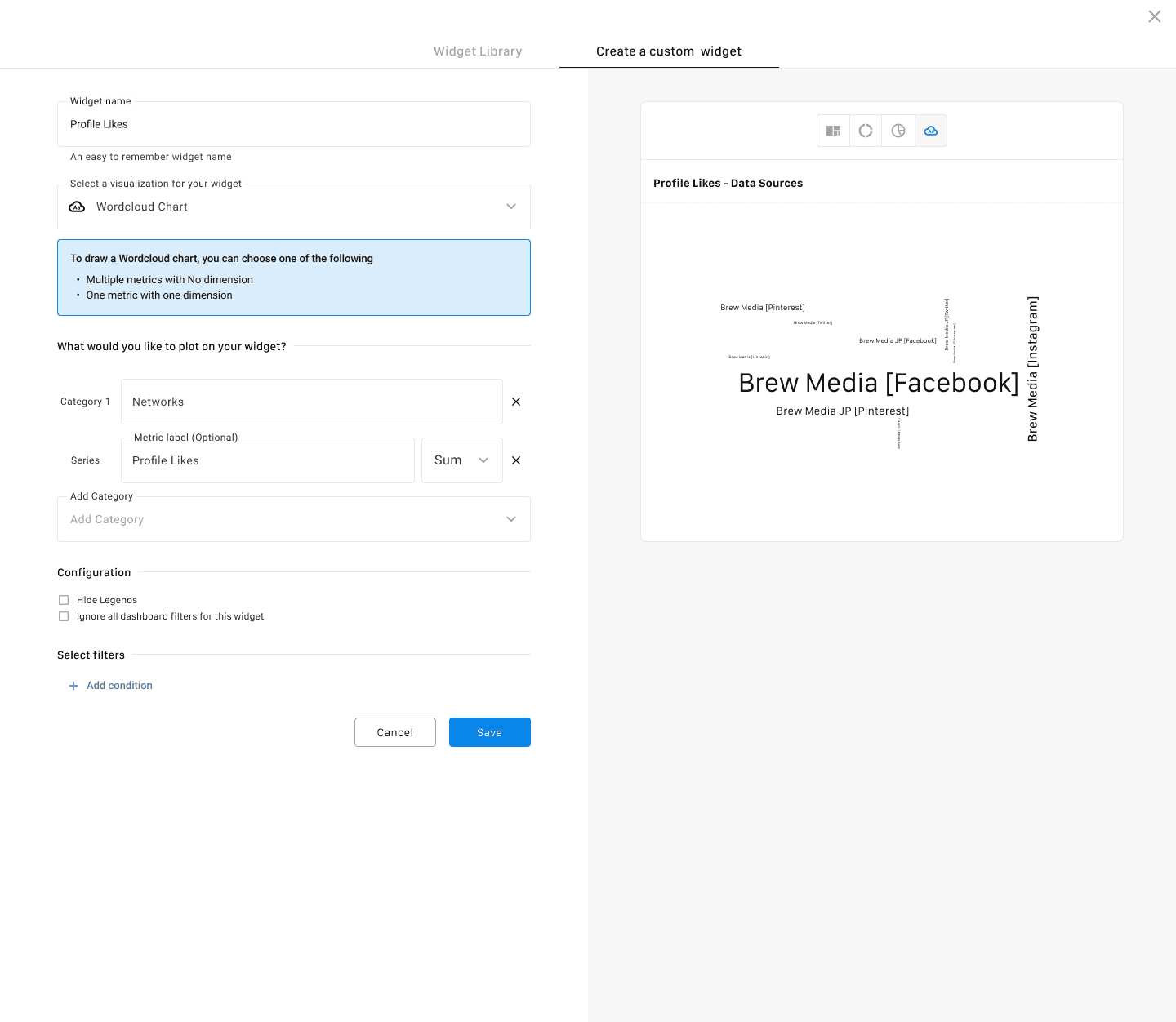The width and height of the screenshot is (1176, 1022).
Task: Select the wordcloud chart preview icon
Action: click(931, 131)
